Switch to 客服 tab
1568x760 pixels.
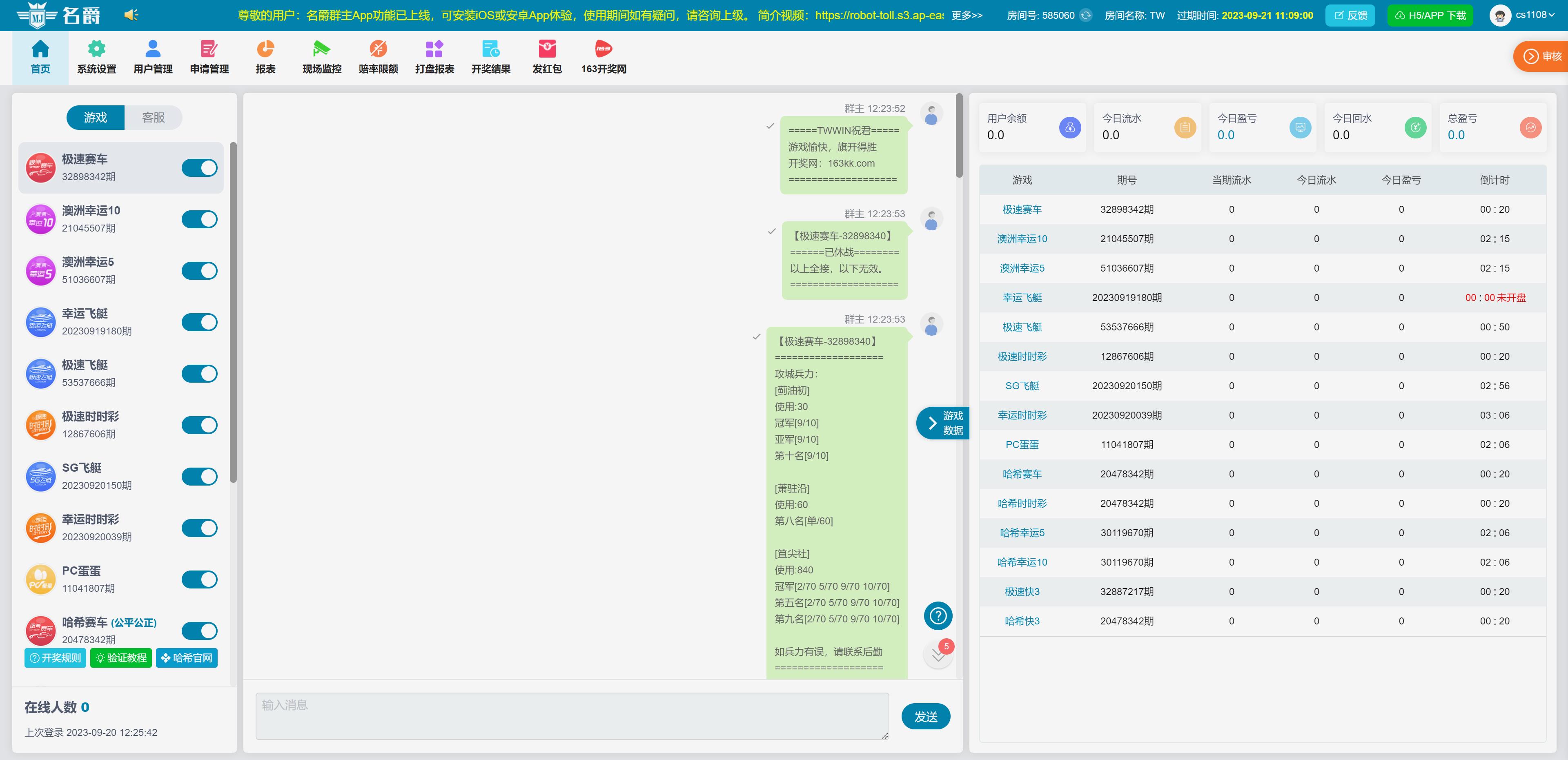154,118
